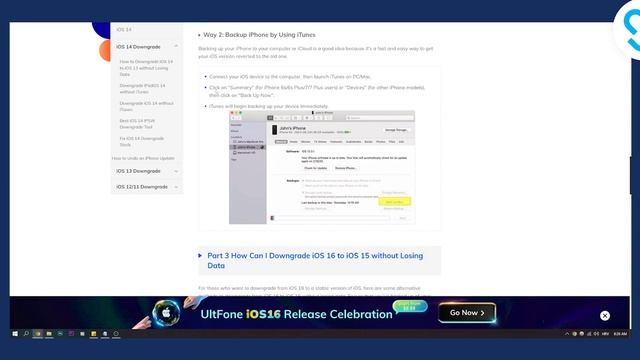Click the UltFone iOS16 Release Celebration banner text
640x360 pixels.
(x=296, y=314)
